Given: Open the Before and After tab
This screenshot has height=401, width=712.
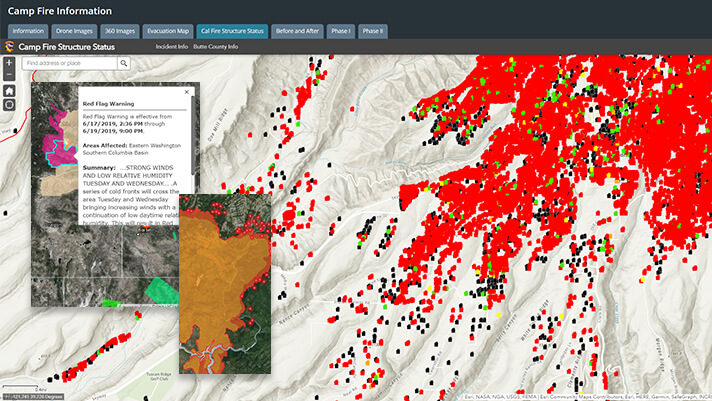Looking at the screenshot, I should (298, 31).
